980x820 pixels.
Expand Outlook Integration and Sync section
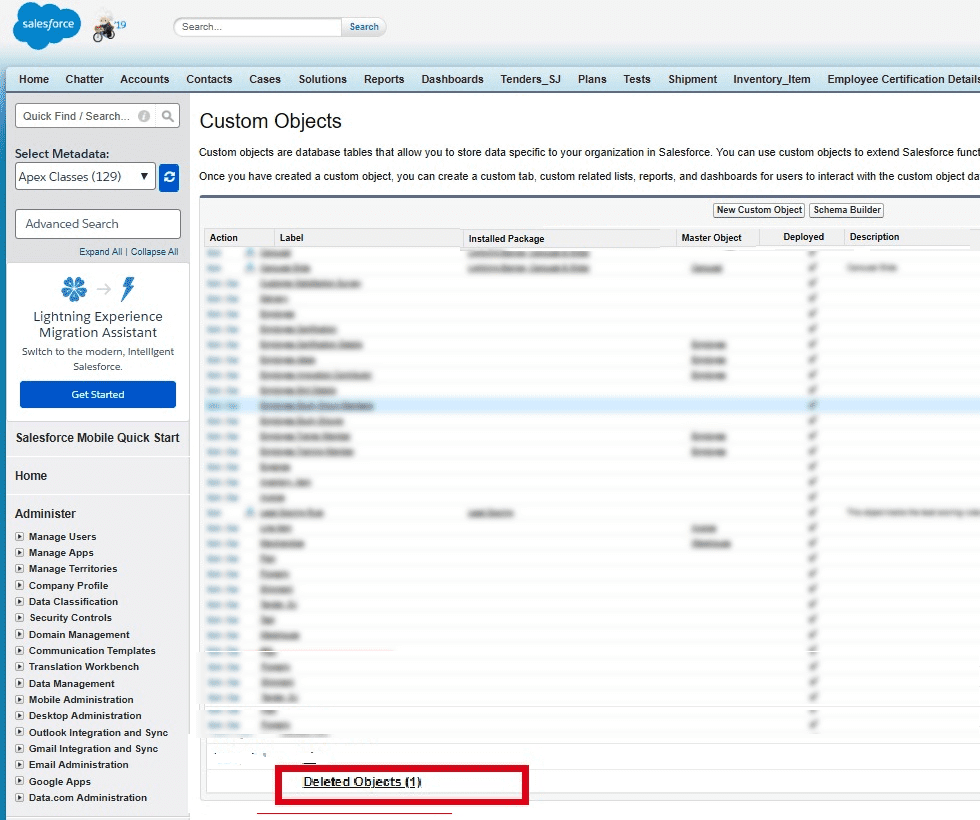[x=19, y=732]
